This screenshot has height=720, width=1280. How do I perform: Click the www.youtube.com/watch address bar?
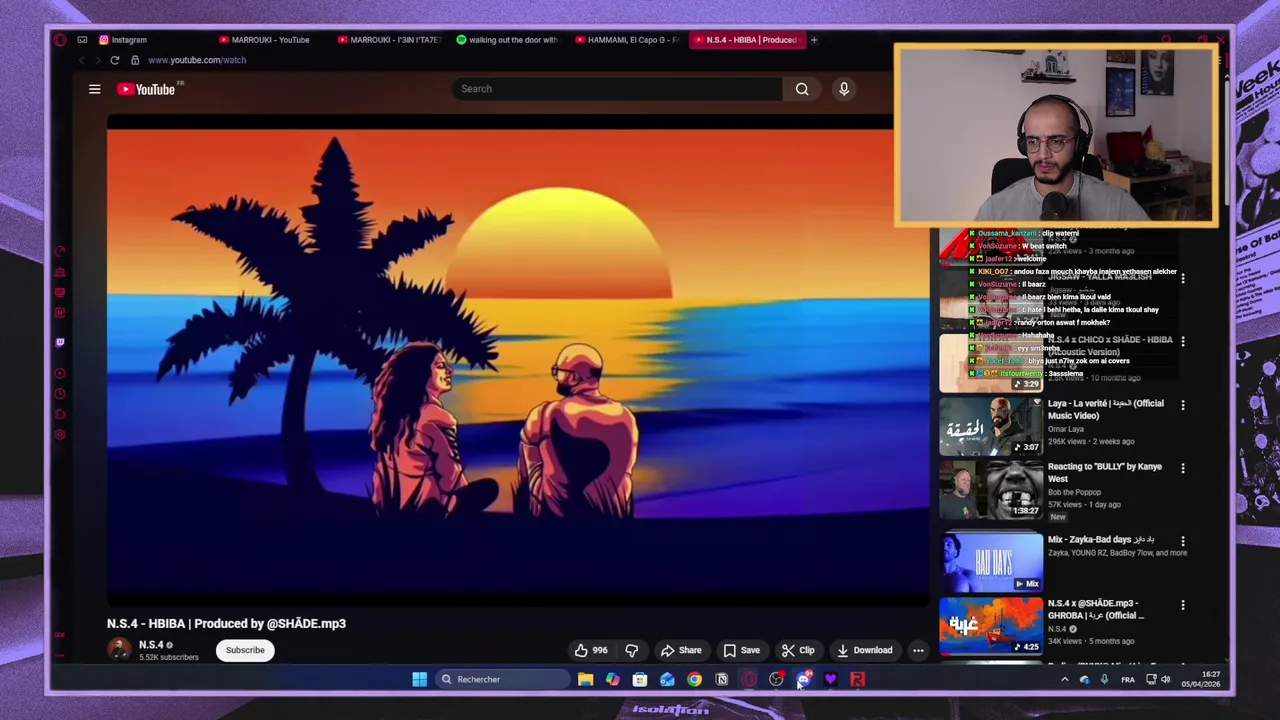tap(197, 60)
